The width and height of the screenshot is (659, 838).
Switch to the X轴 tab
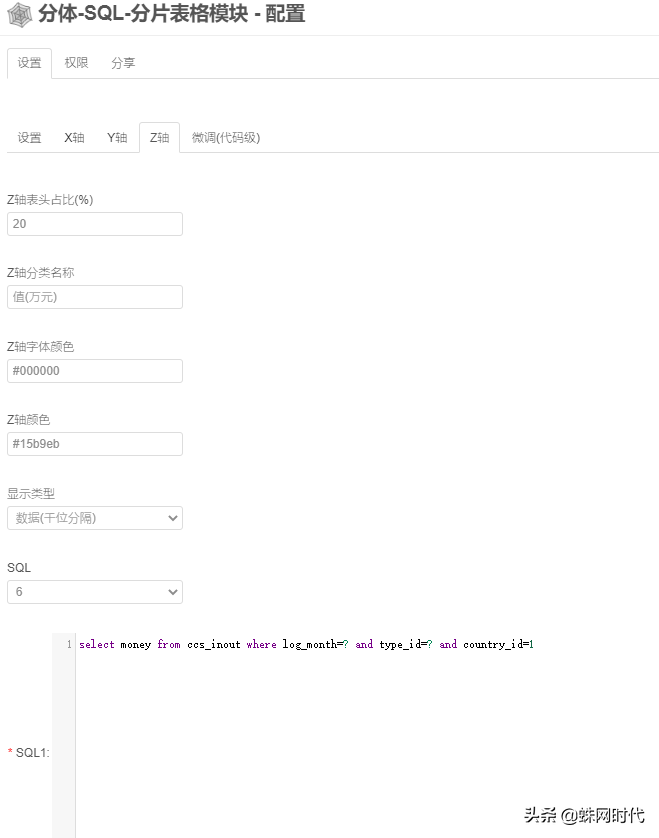pyautogui.click(x=74, y=138)
